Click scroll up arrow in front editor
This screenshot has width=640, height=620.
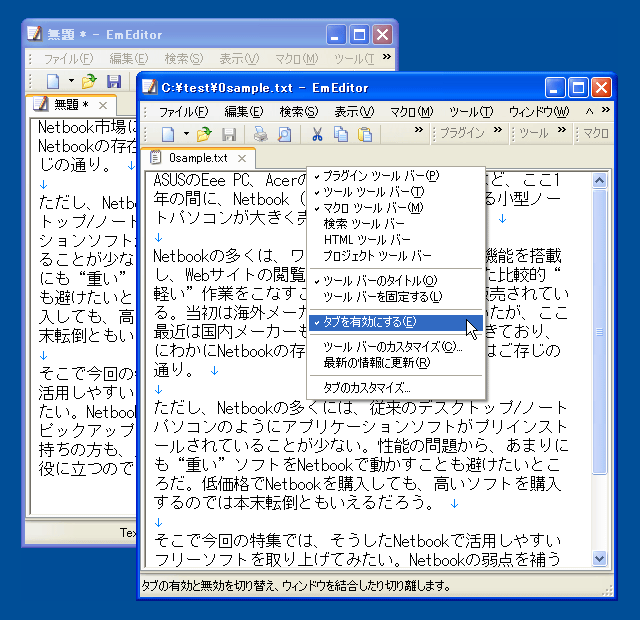pyautogui.click(x=599, y=180)
